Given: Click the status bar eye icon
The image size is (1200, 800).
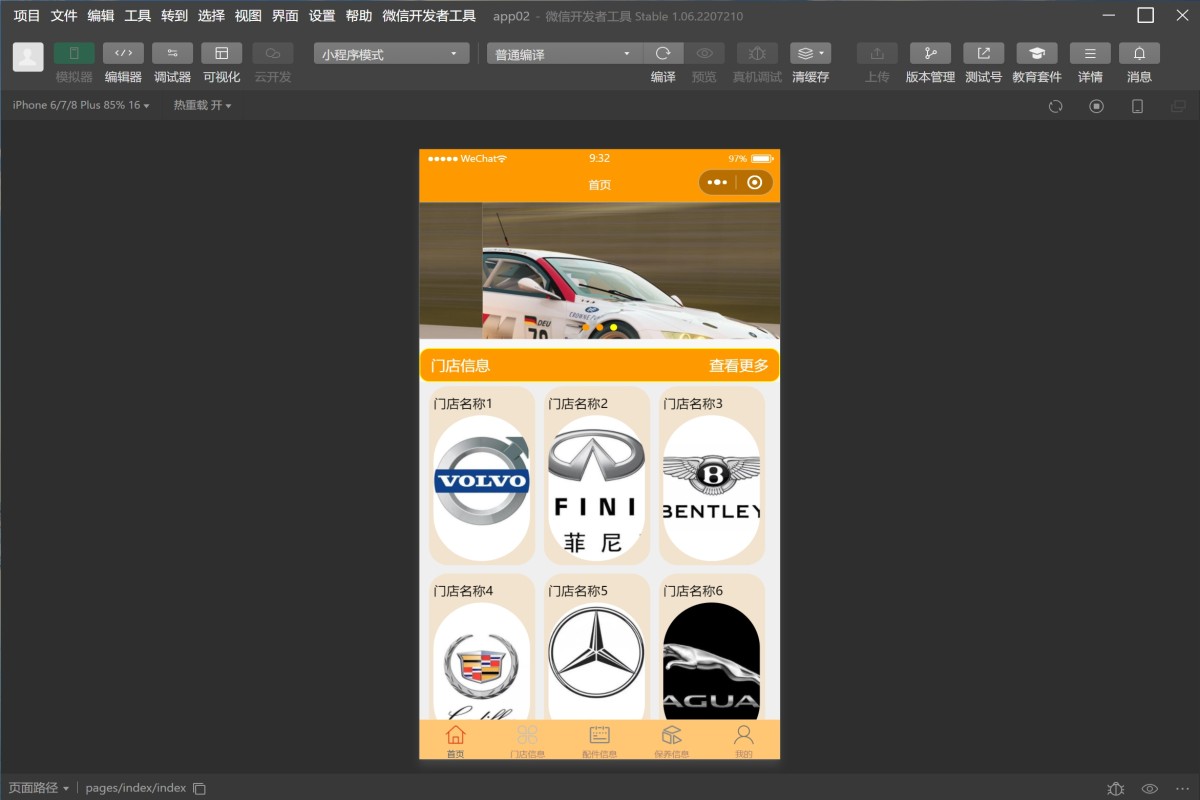Looking at the screenshot, I should tap(1150, 788).
